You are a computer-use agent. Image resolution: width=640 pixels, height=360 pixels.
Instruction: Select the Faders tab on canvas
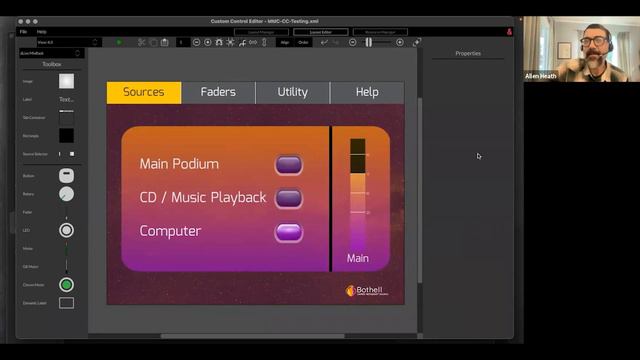click(218, 92)
